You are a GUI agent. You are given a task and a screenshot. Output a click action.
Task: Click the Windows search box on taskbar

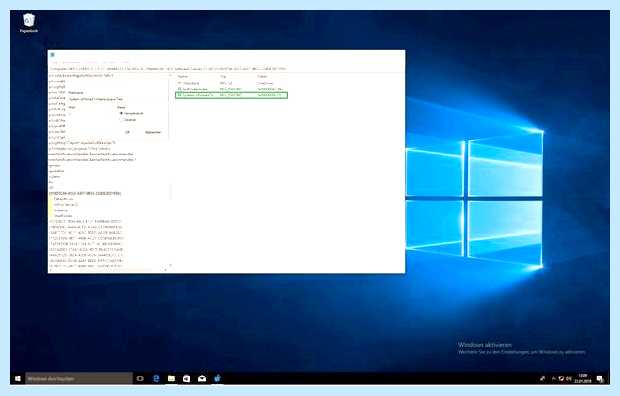click(79, 379)
